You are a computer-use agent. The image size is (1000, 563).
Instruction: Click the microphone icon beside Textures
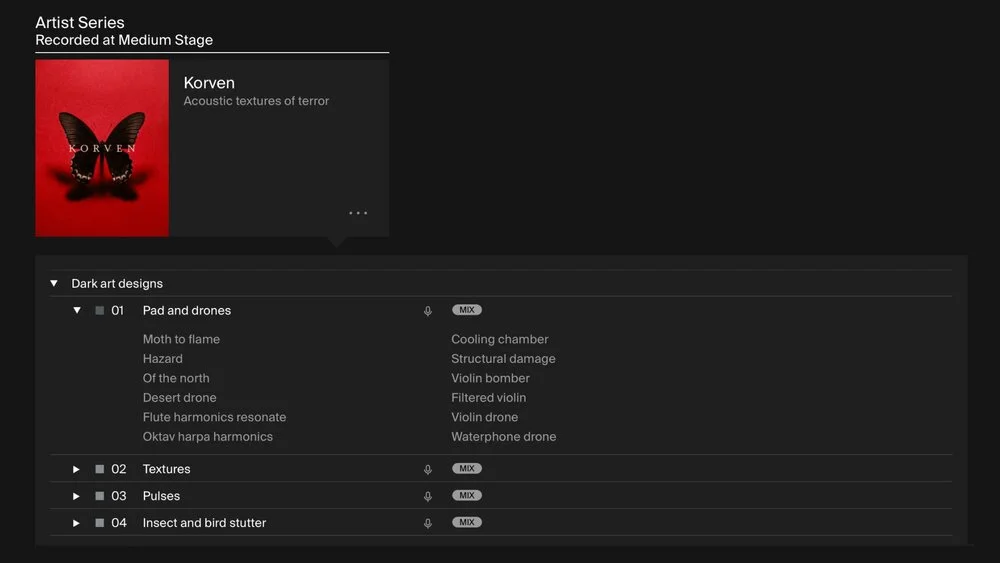tap(428, 469)
